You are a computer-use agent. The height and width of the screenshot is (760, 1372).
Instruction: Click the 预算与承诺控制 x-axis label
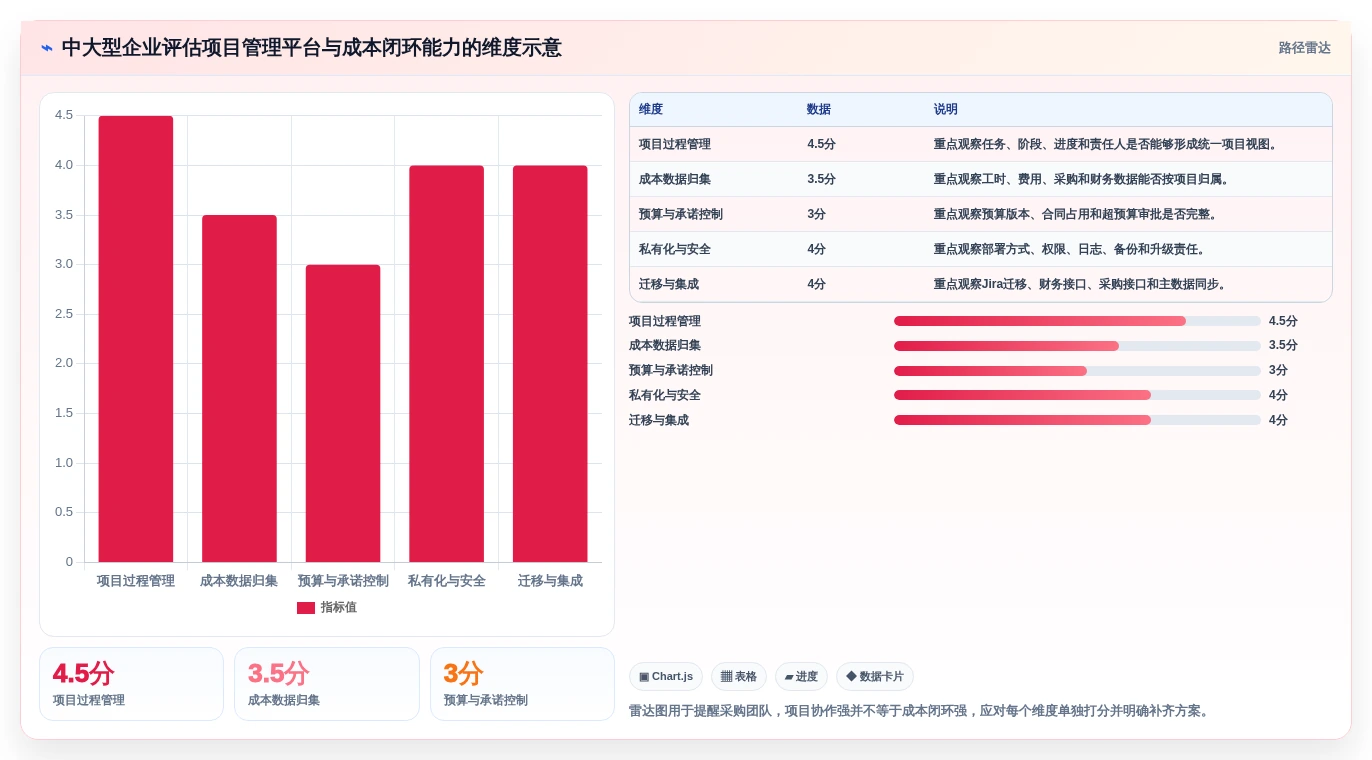pos(343,581)
